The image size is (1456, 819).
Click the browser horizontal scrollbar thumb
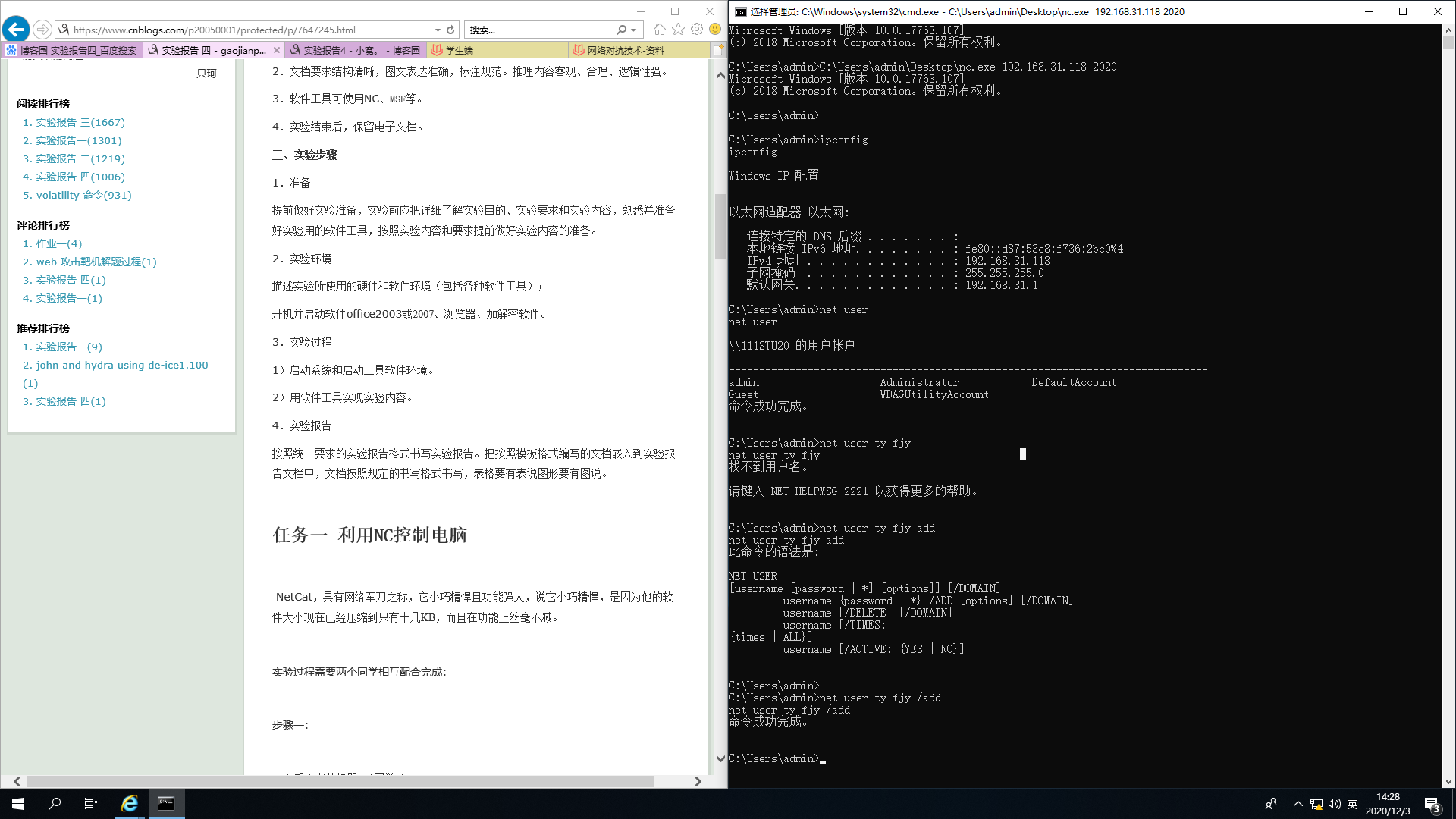pos(340,781)
